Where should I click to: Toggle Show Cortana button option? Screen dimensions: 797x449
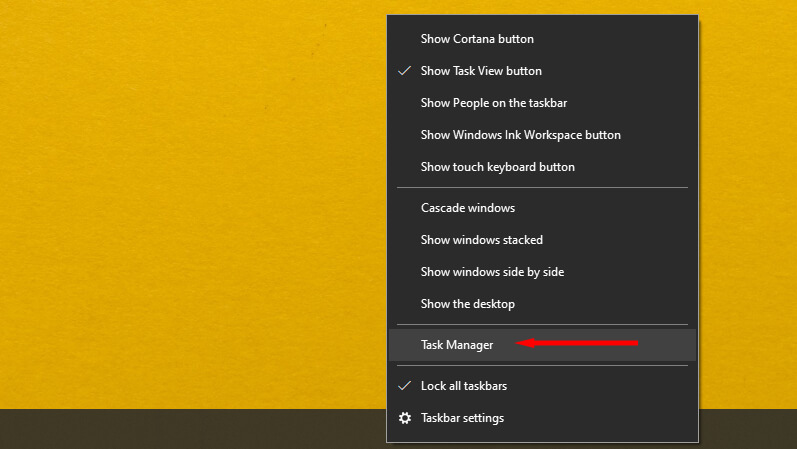click(x=477, y=39)
